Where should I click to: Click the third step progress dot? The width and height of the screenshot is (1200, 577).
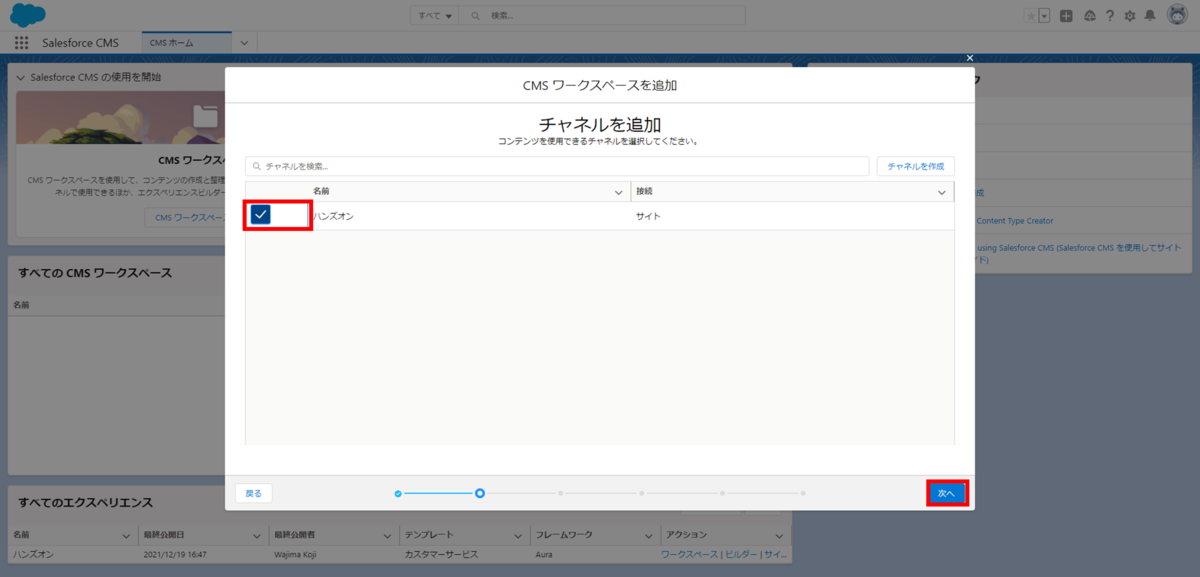[x=561, y=493]
